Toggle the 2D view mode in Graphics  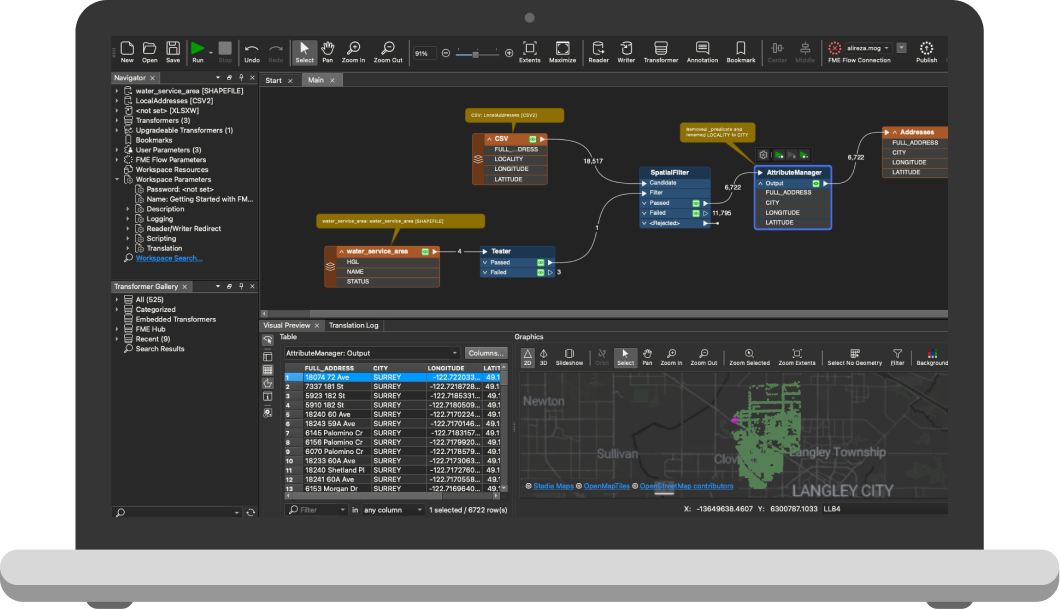tap(528, 355)
